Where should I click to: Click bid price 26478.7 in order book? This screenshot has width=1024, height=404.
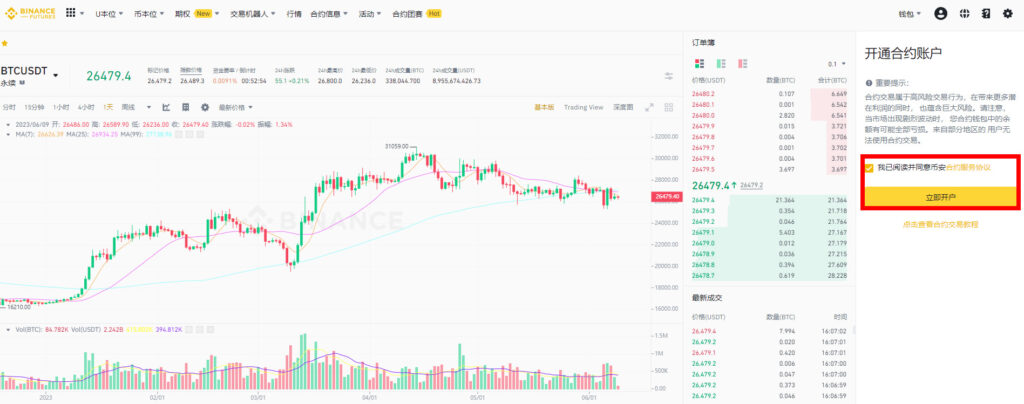click(x=703, y=276)
